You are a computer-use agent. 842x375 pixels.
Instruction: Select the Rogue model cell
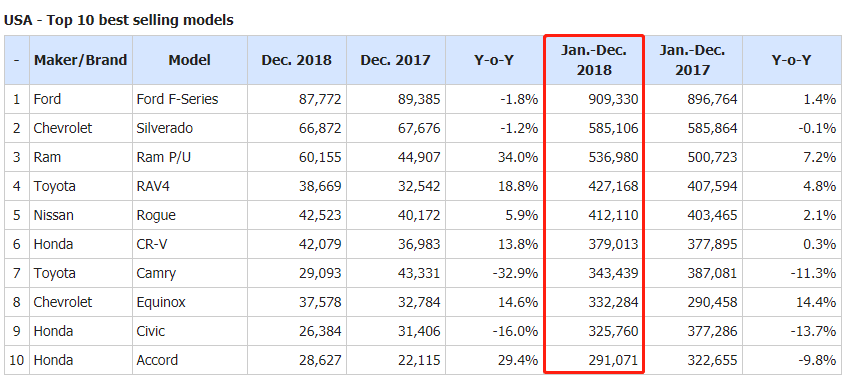190,215
